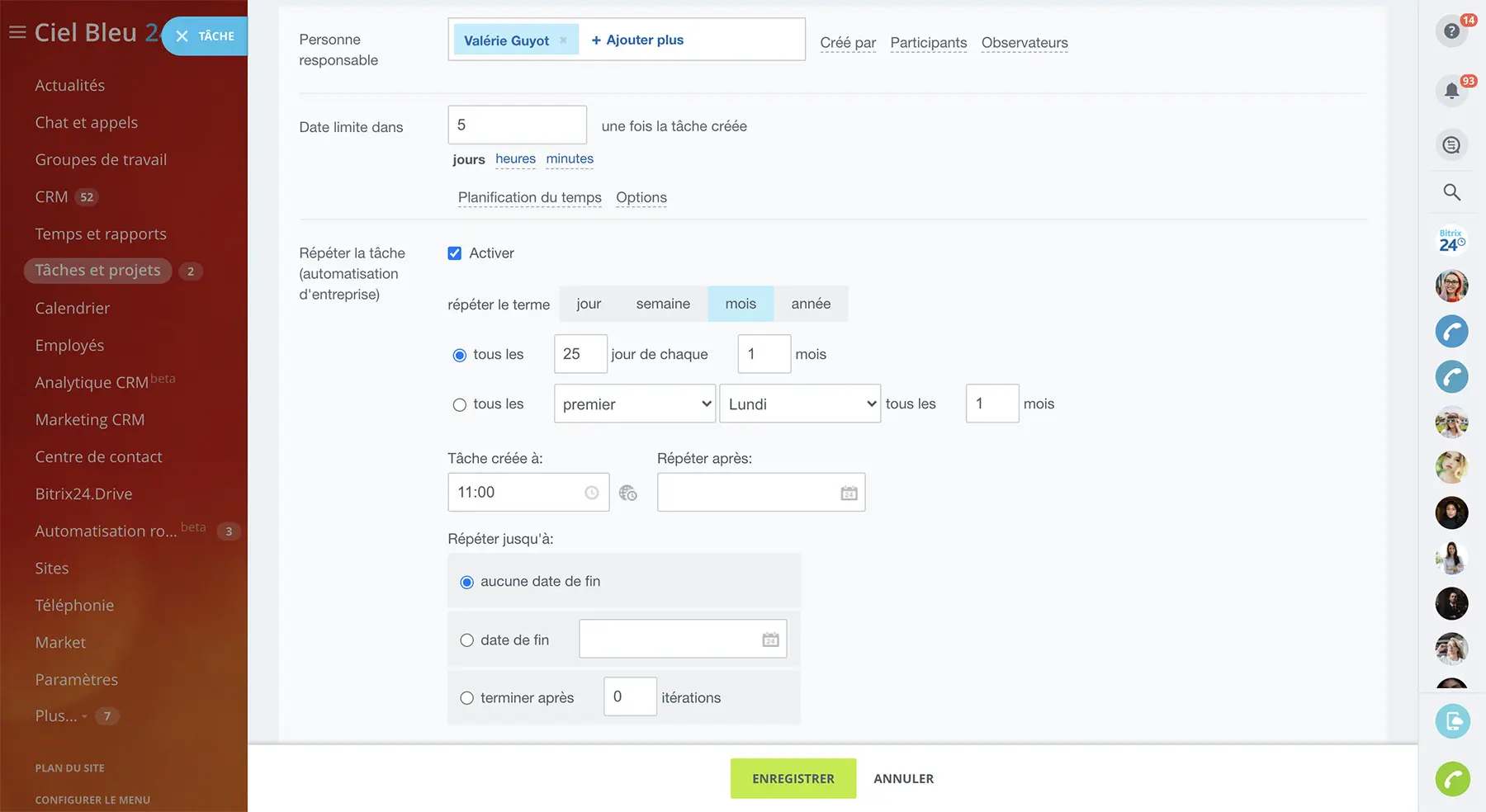The height and width of the screenshot is (812, 1486).
Task: Open 'Calendrier' in the sidebar
Action: click(x=73, y=308)
